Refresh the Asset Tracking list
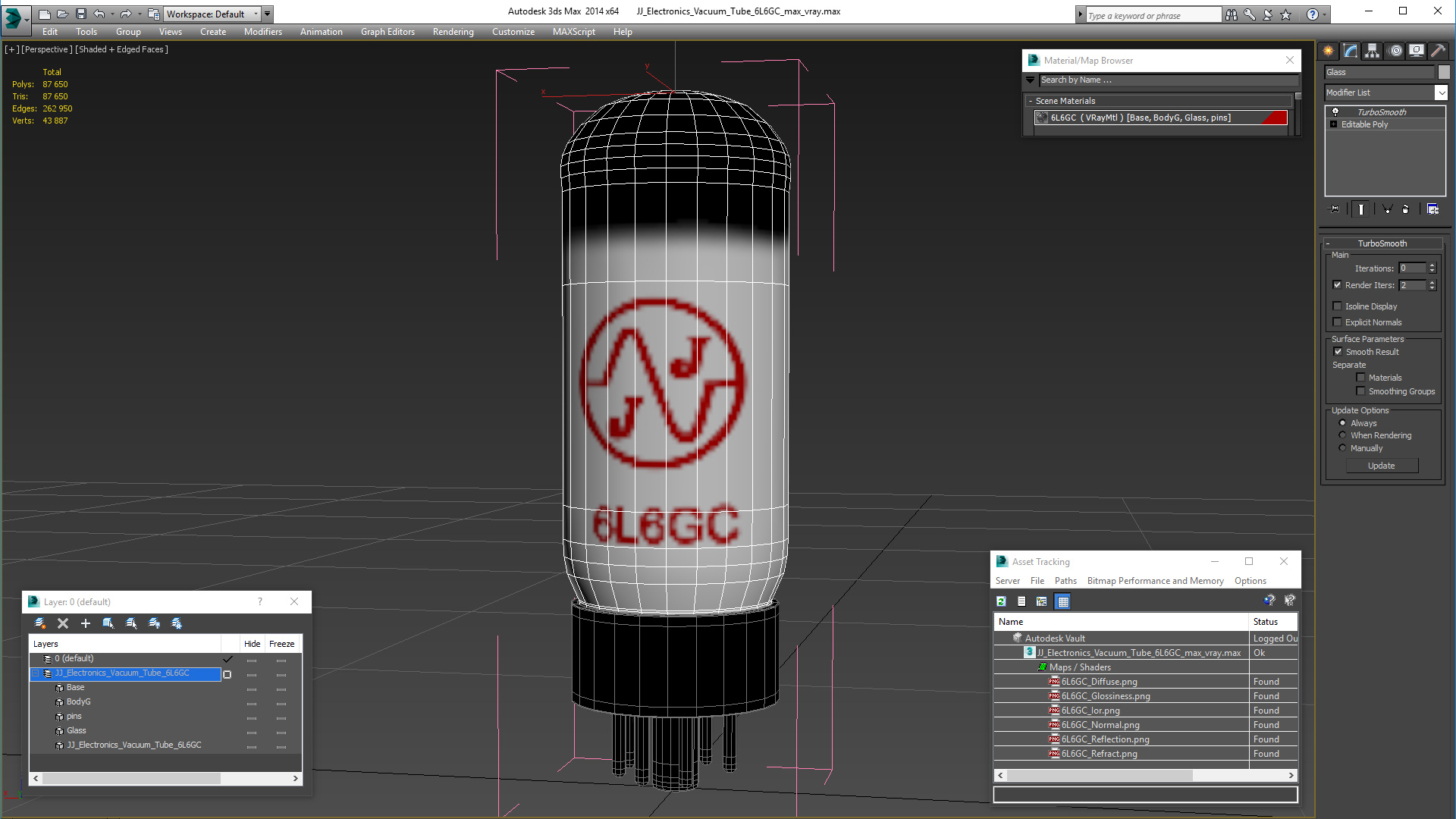1456x819 pixels. pyautogui.click(x=1001, y=601)
